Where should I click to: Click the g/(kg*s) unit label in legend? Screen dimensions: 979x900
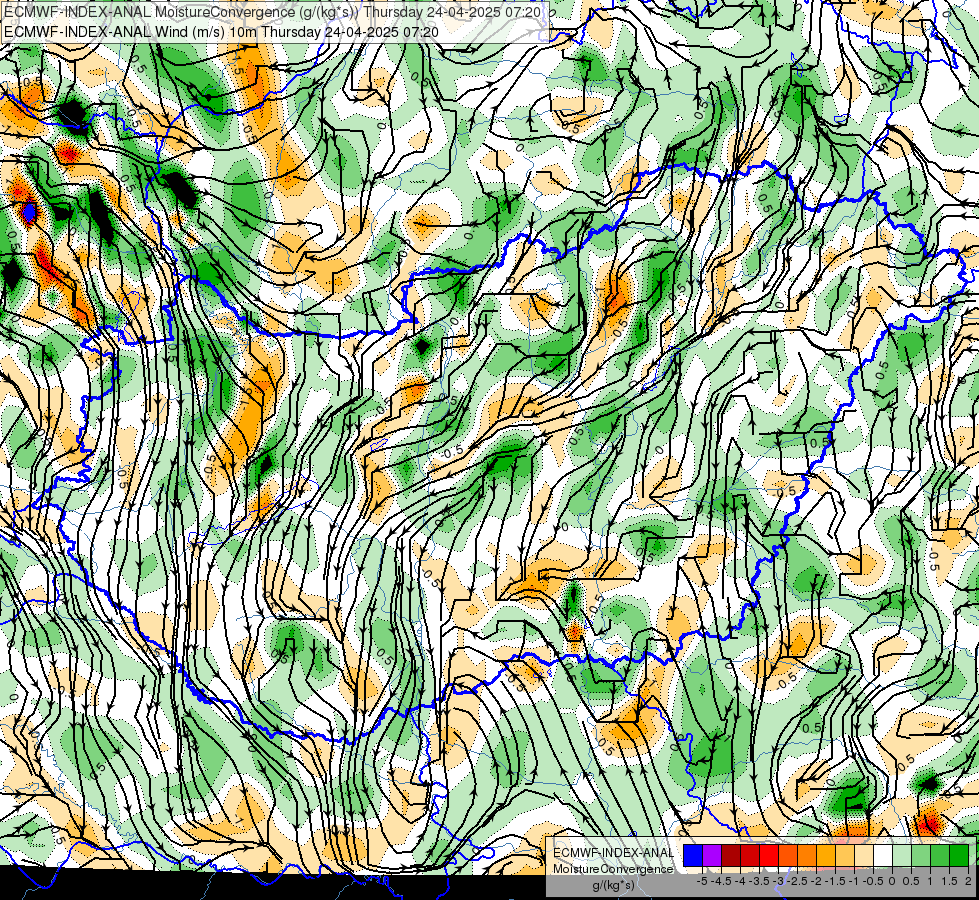pos(614,885)
